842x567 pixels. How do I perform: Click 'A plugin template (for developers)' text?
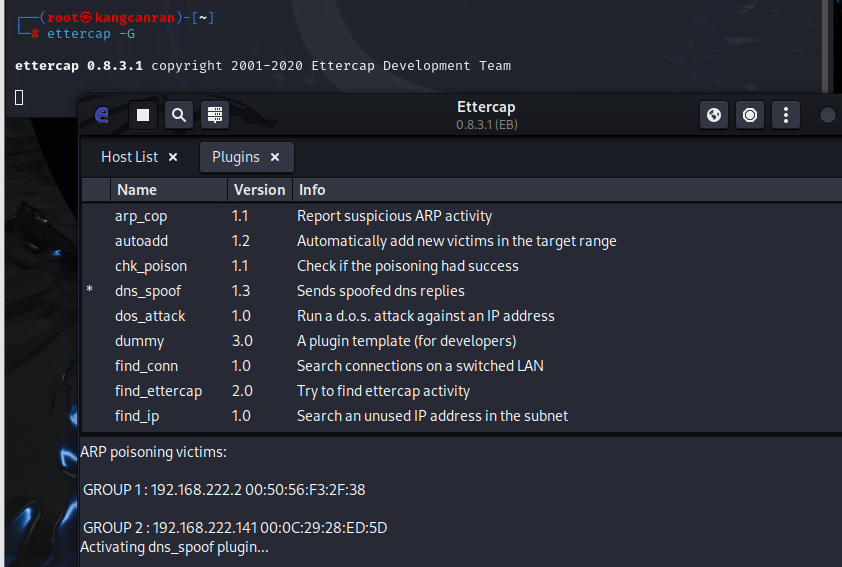407,341
